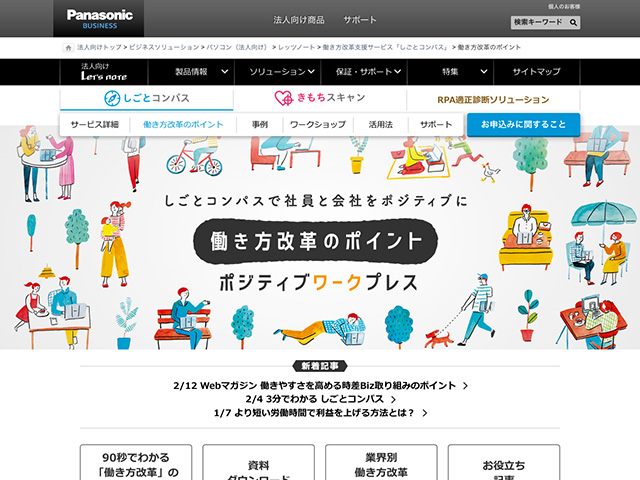Click the 資料ダウンロード card

pos(258,462)
